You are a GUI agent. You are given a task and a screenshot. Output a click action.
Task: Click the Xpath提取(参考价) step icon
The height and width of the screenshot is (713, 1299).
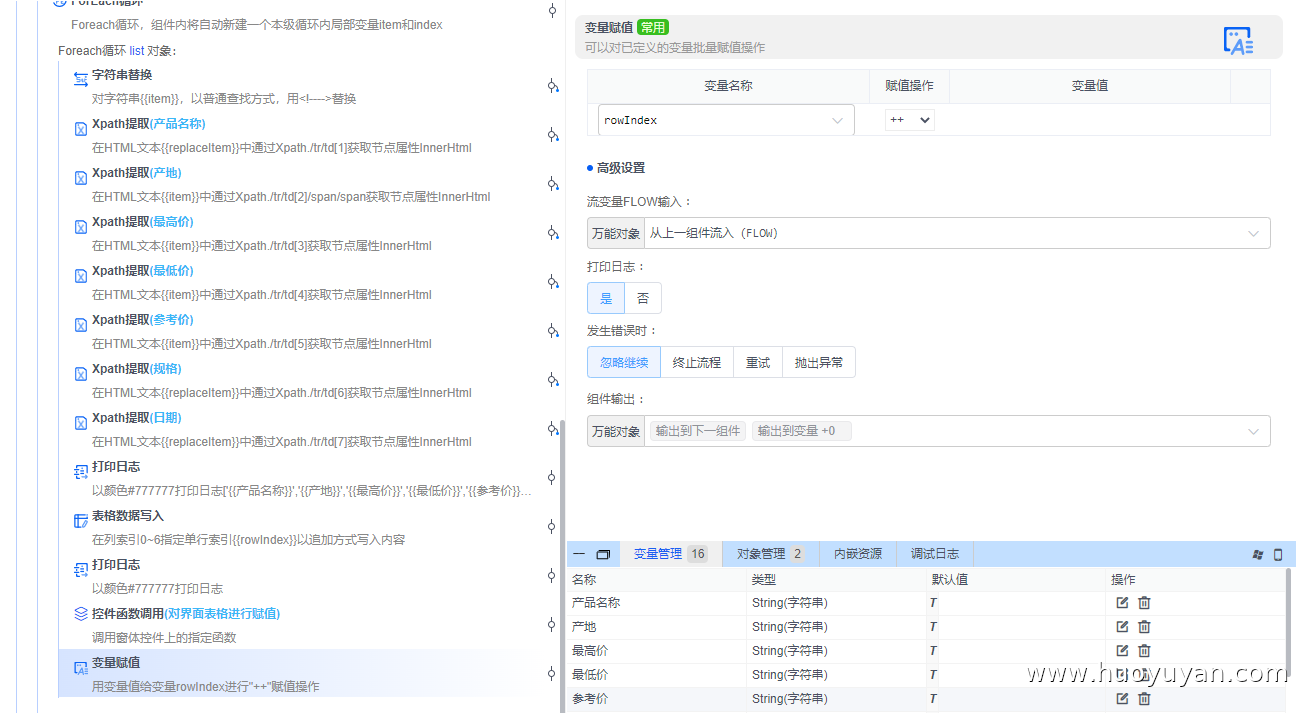pyautogui.click(x=81, y=325)
